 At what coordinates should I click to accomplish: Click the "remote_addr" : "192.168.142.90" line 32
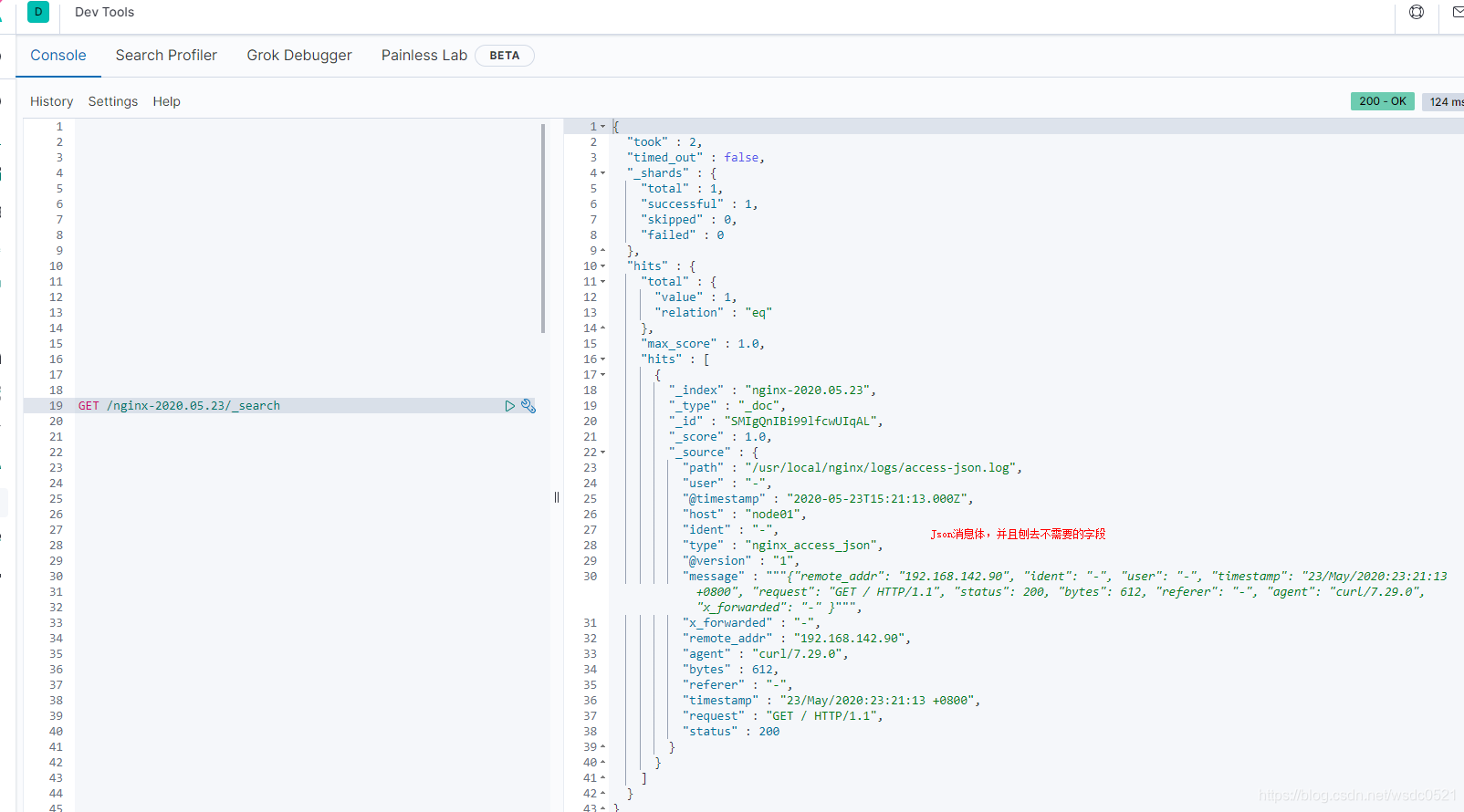tap(796, 639)
